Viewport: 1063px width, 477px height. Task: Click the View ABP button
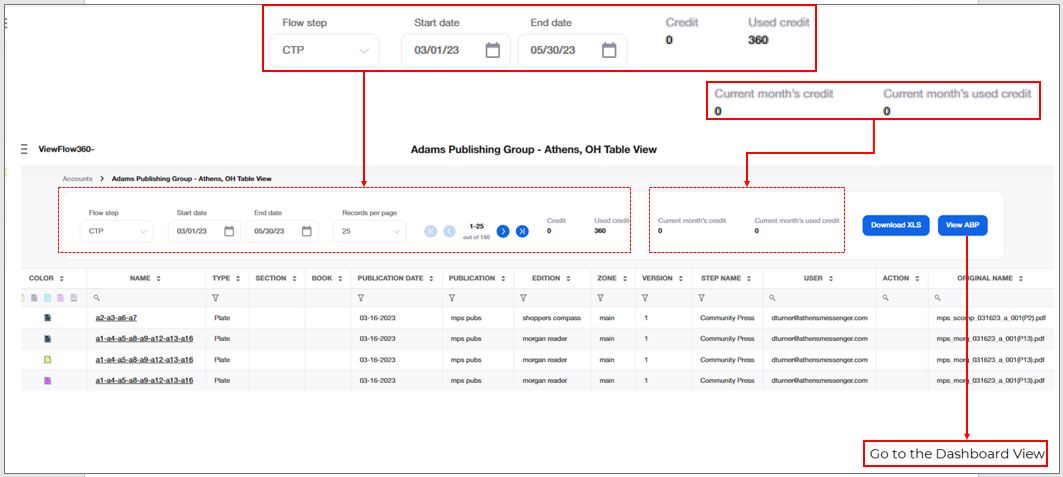click(x=963, y=225)
